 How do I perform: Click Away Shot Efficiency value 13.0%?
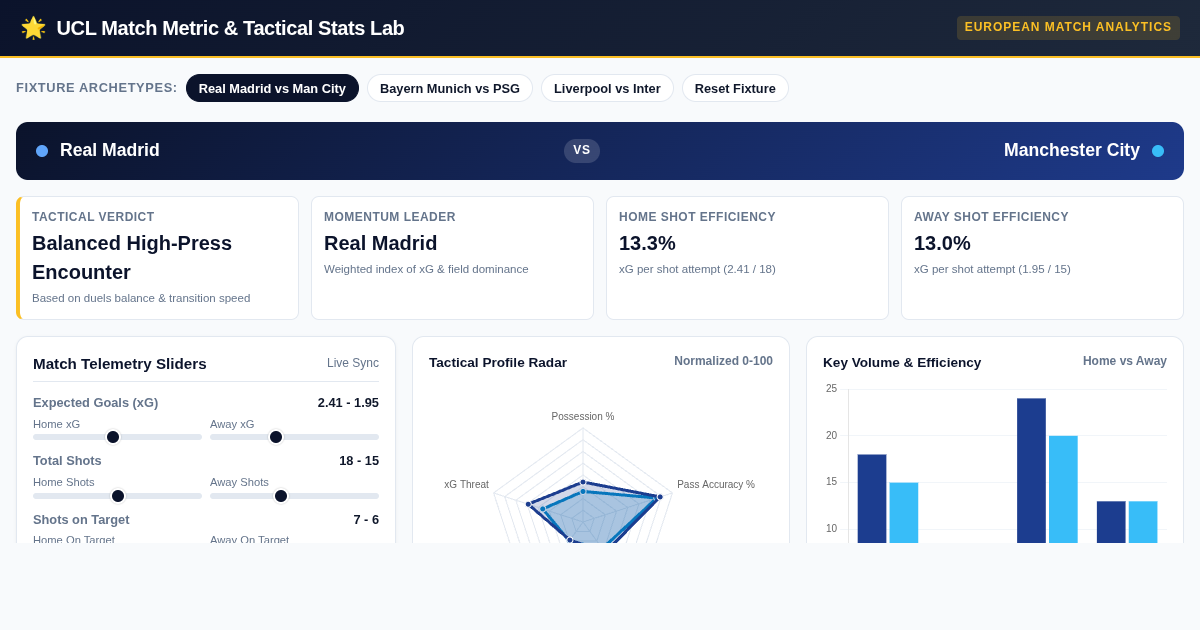pyautogui.click(x=942, y=243)
